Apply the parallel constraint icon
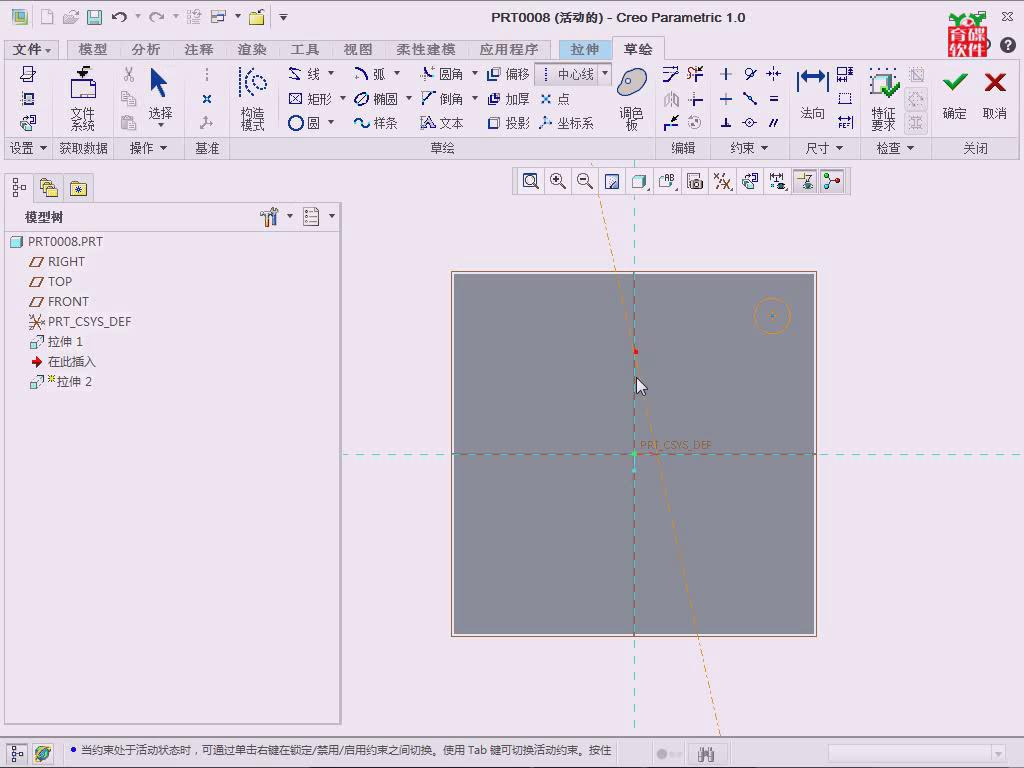This screenshot has height=768, width=1024. tap(774, 123)
